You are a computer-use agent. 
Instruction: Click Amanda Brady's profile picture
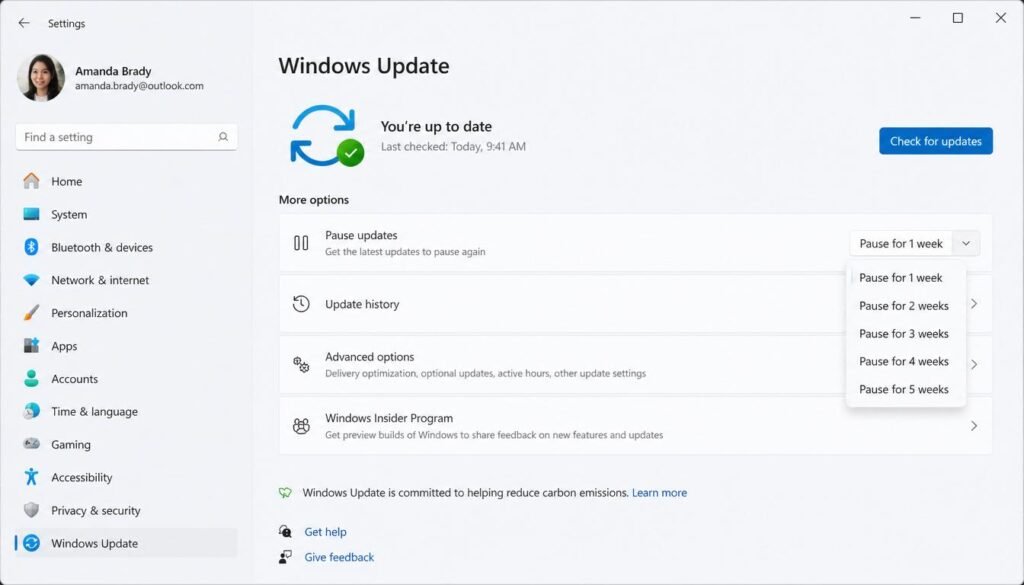[41, 78]
